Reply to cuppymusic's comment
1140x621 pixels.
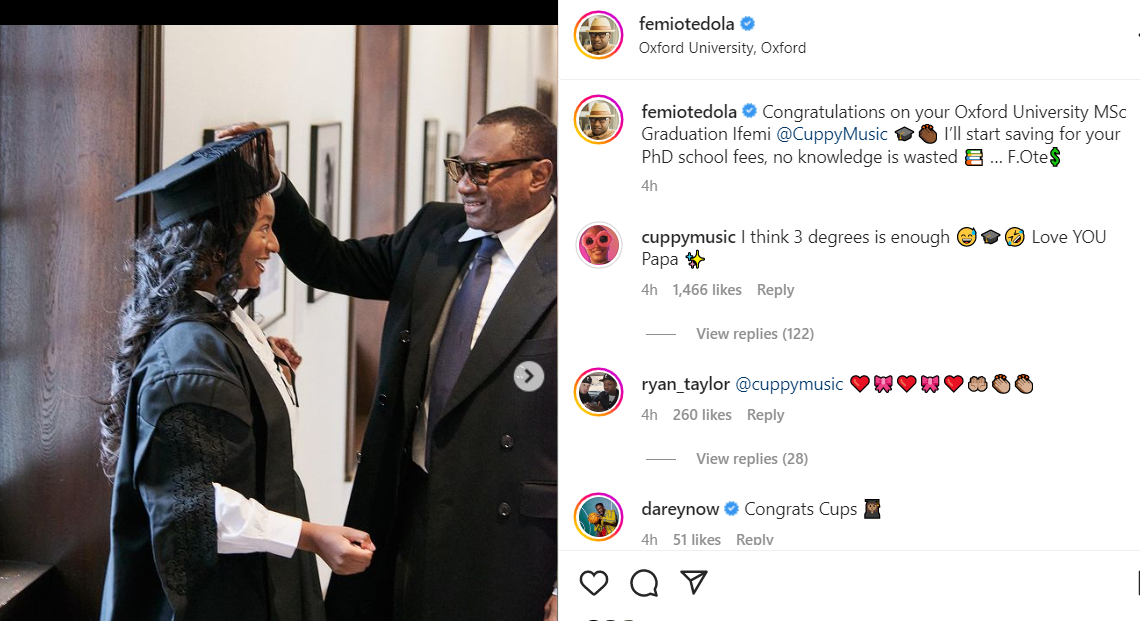click(775, 290)
